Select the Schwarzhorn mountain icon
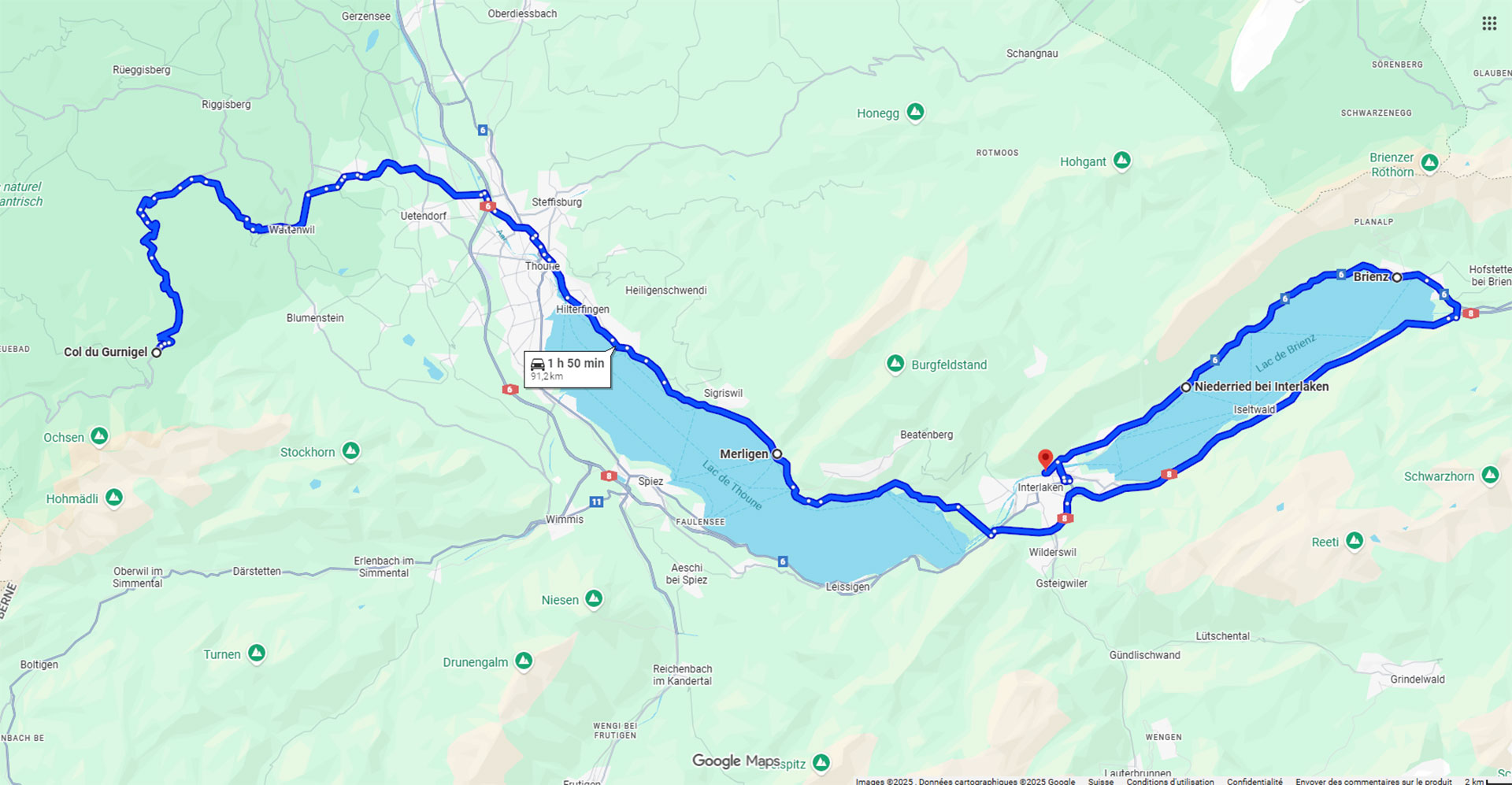The image size is (1512, 785). click(1490, 476)
